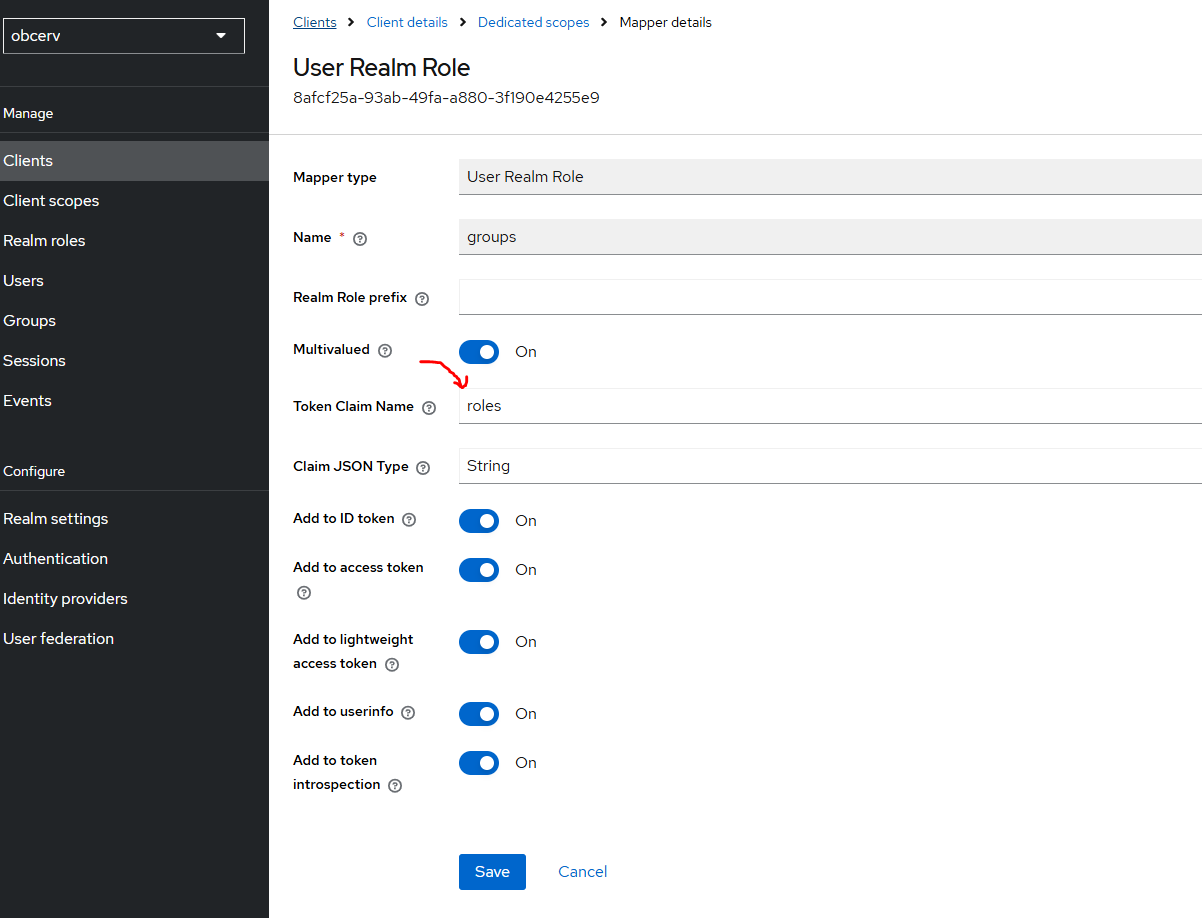This screenshot has width=1202, height=918.
Task: Select the mapper ID text 8afcf25a-93ab
Action: (x=446, y=98)
